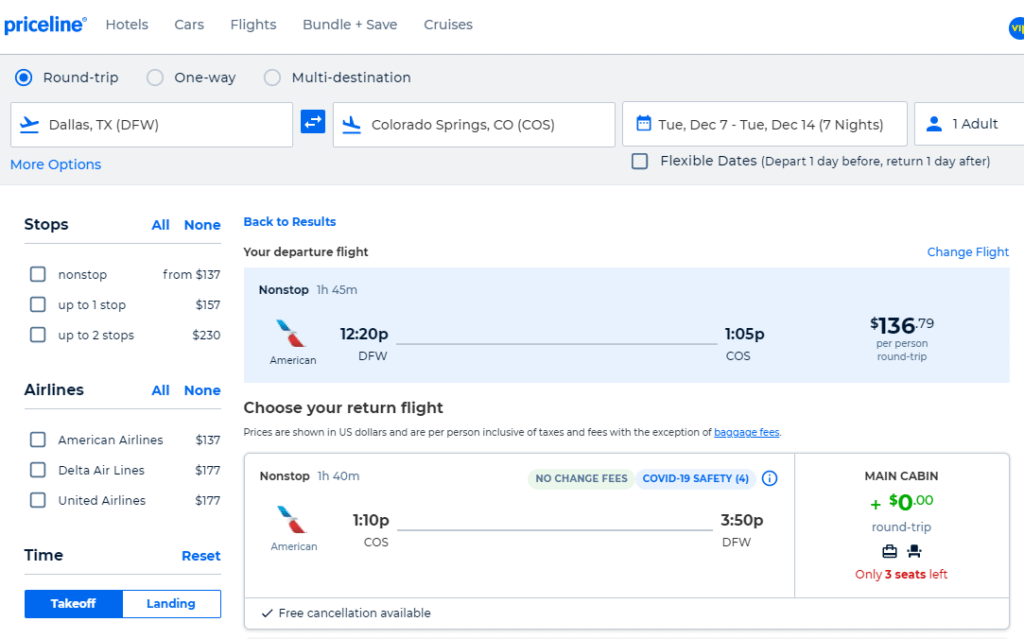
Task: Click the COVID-19 safety info icon
Action: (x=769, y=479)
